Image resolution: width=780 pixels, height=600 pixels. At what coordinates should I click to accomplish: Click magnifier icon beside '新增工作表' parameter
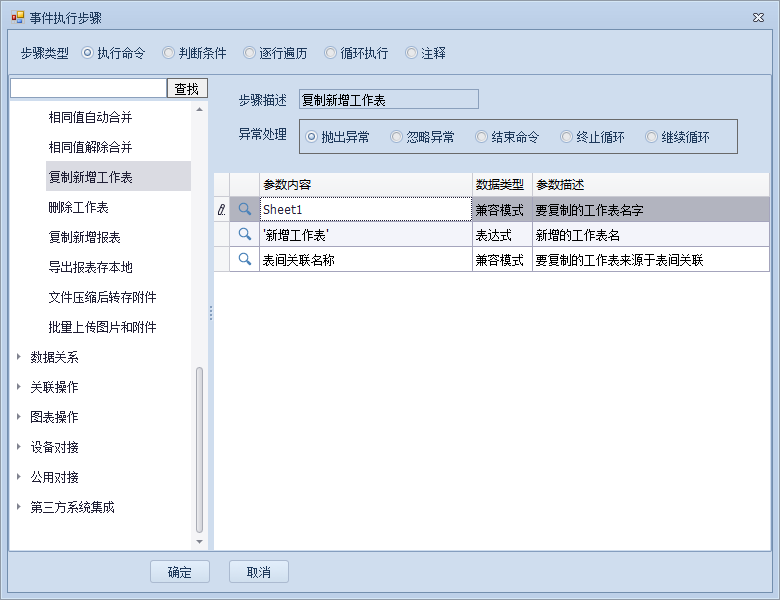[x=244, y=235]
